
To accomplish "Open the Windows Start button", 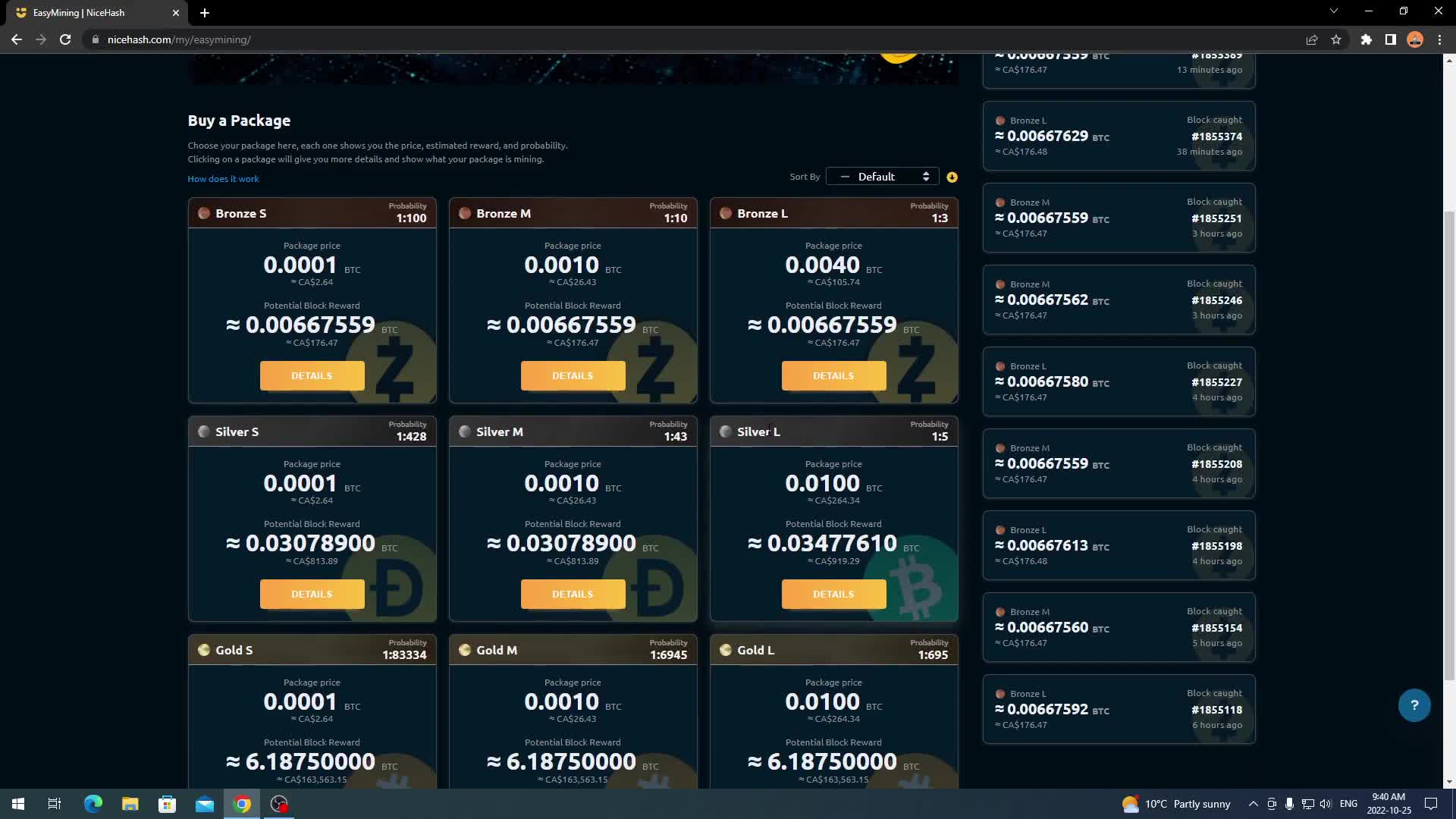I will pyautogui.click(x=17, y=803).
